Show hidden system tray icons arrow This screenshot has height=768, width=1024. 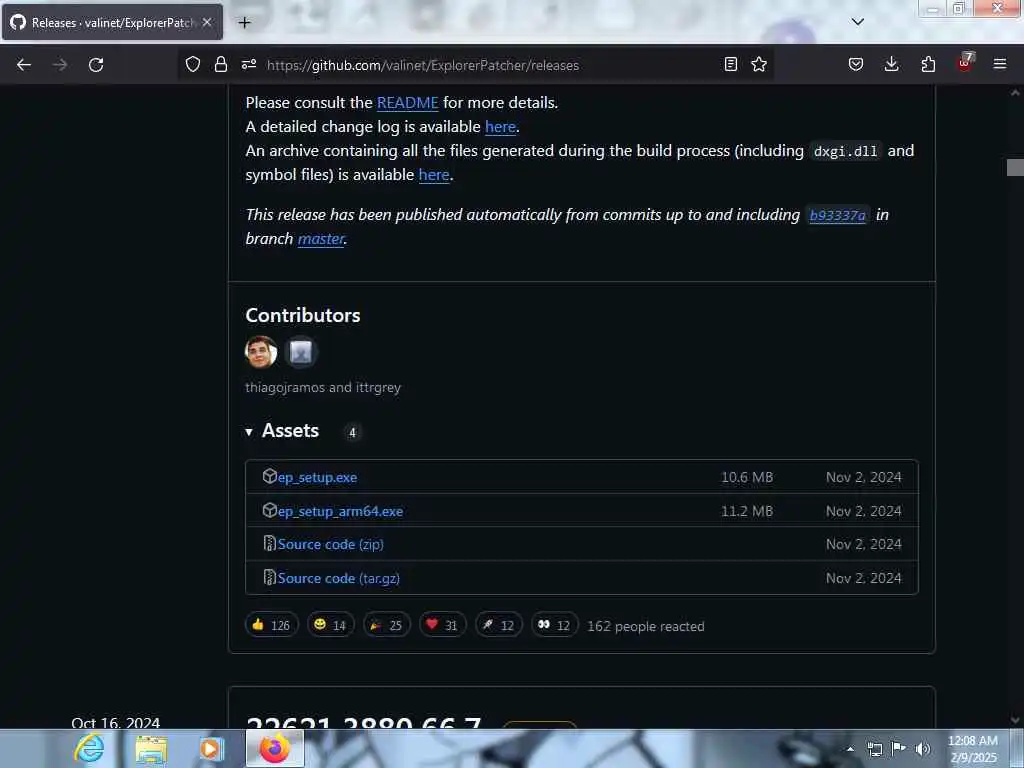tap(850, 749)
